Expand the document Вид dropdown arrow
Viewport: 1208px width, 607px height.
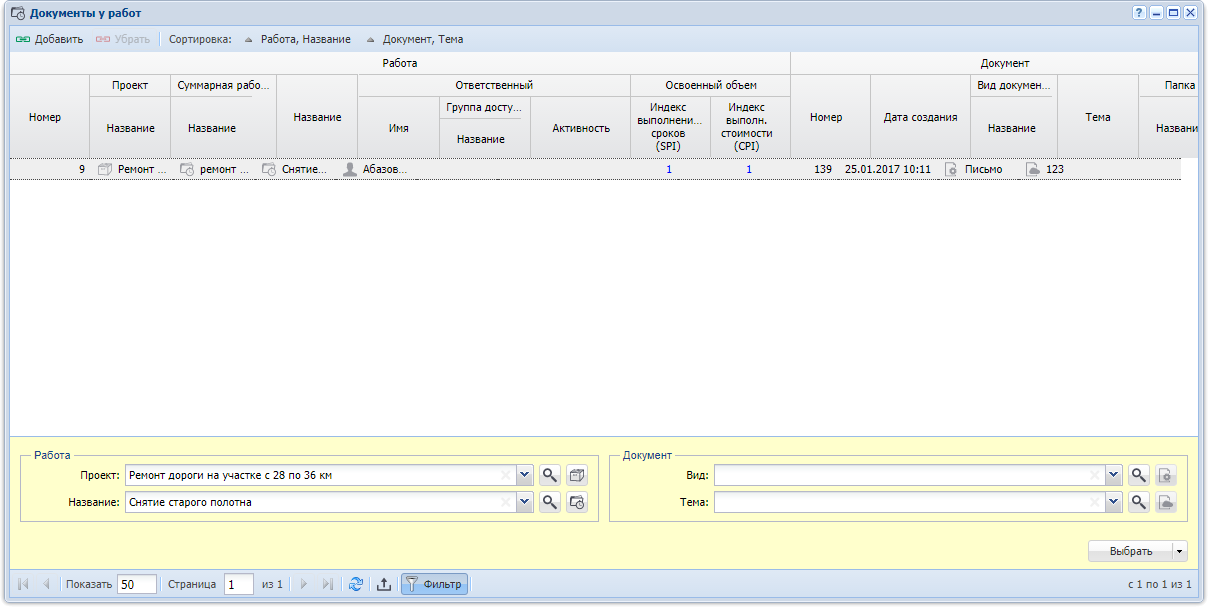coord(1113,475)
